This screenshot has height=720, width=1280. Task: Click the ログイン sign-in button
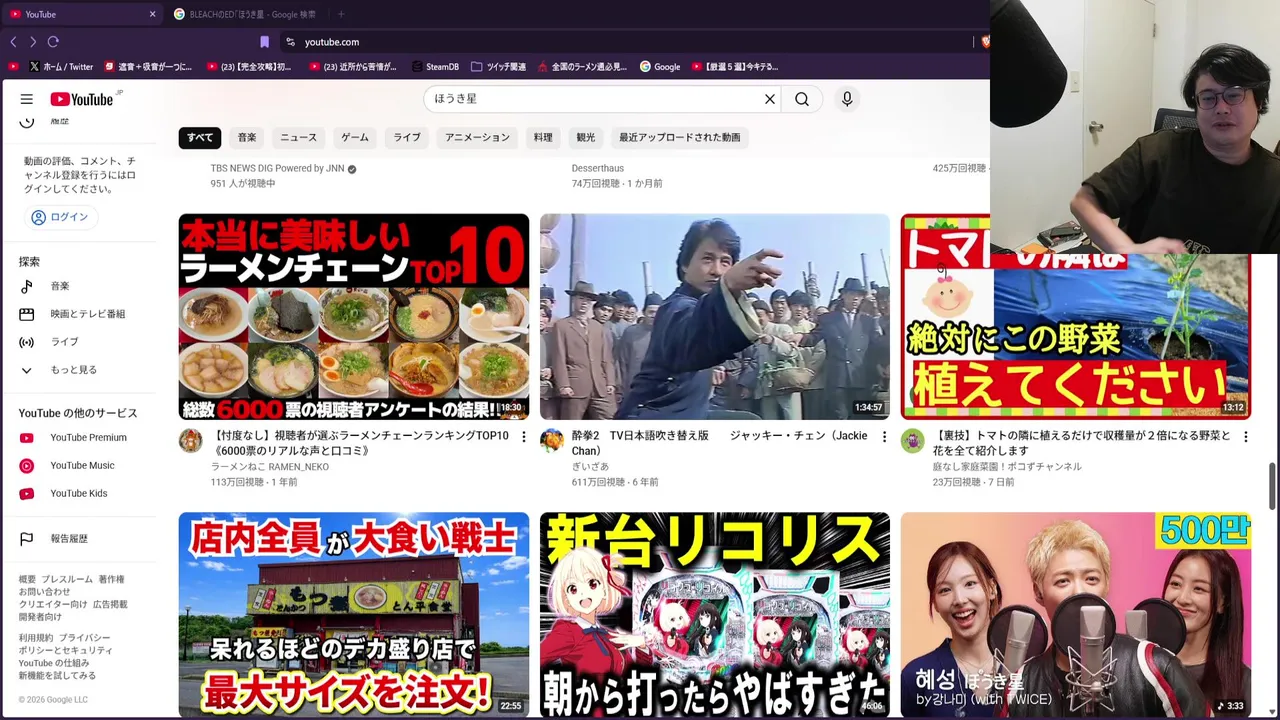tap(60, 217)
